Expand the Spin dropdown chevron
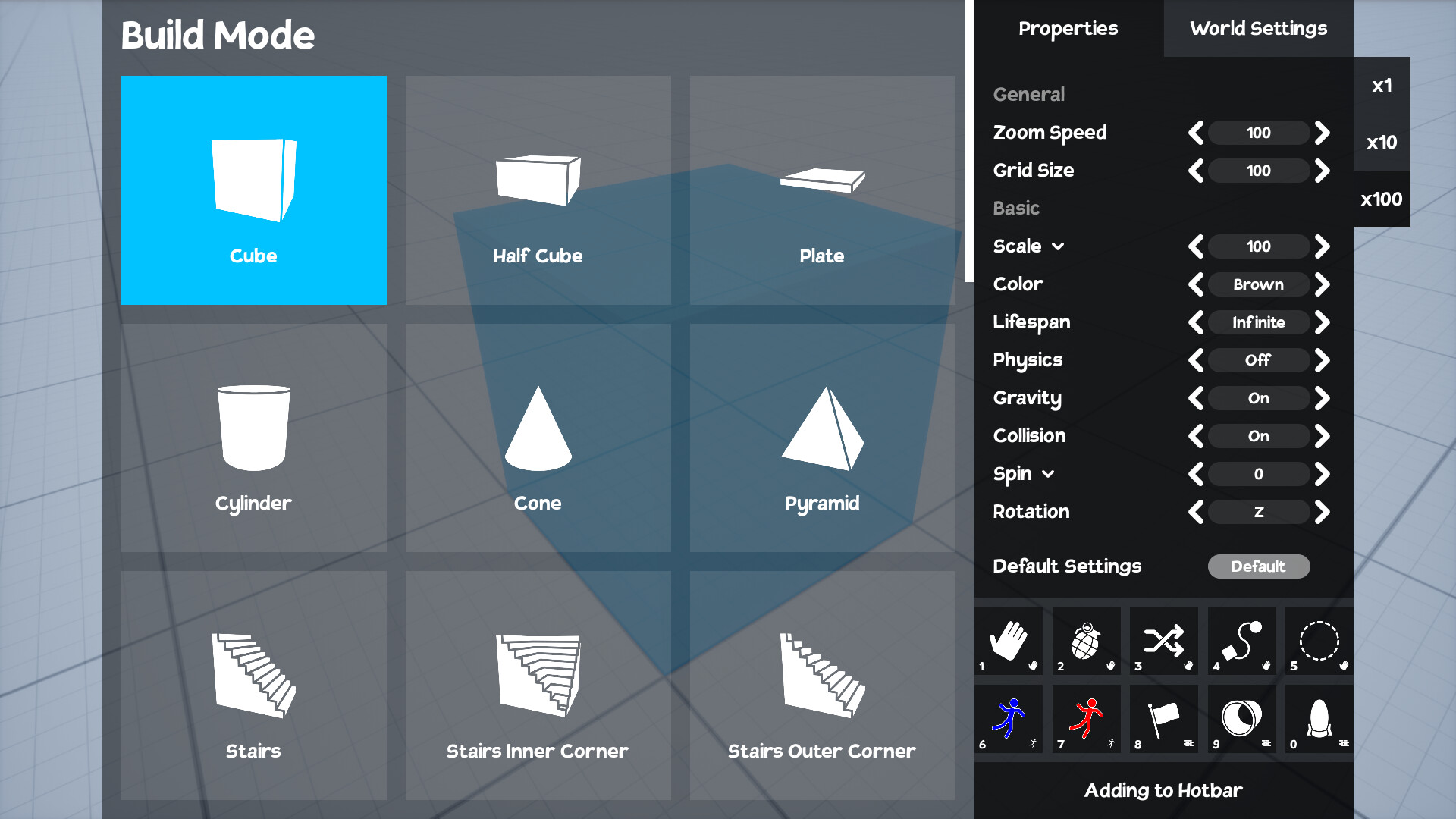 click(1048, 474)
